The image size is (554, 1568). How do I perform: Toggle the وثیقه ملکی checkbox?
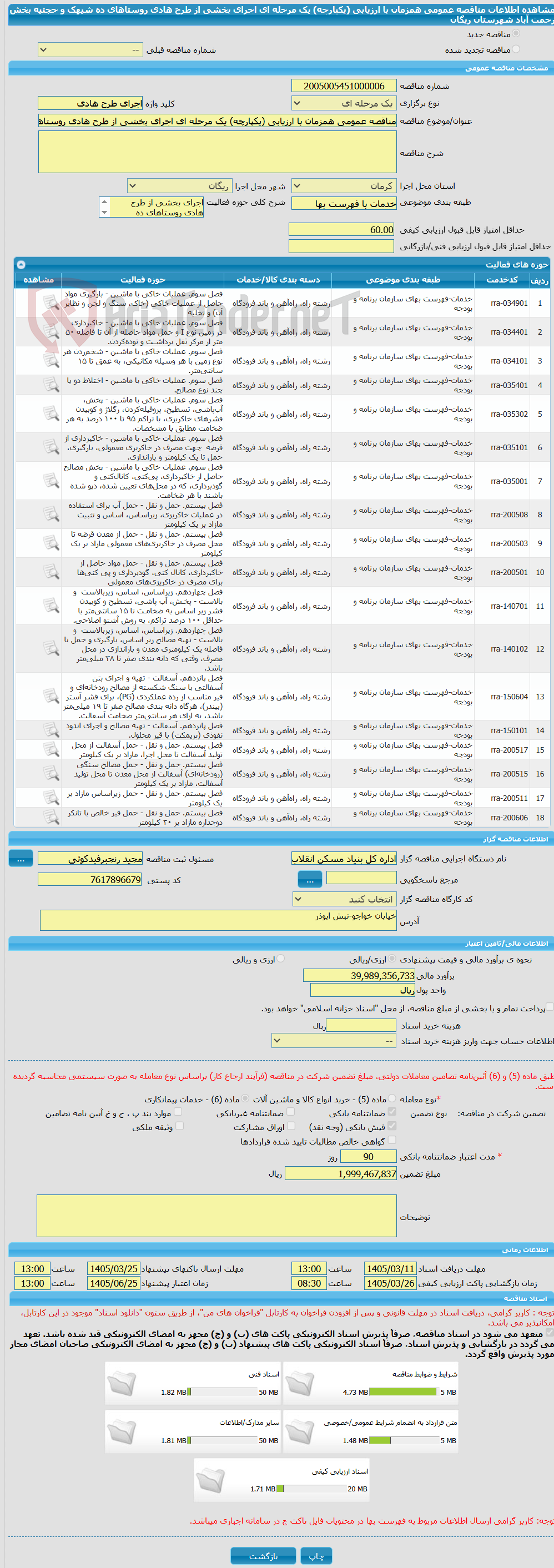(x=179, y=1126)
